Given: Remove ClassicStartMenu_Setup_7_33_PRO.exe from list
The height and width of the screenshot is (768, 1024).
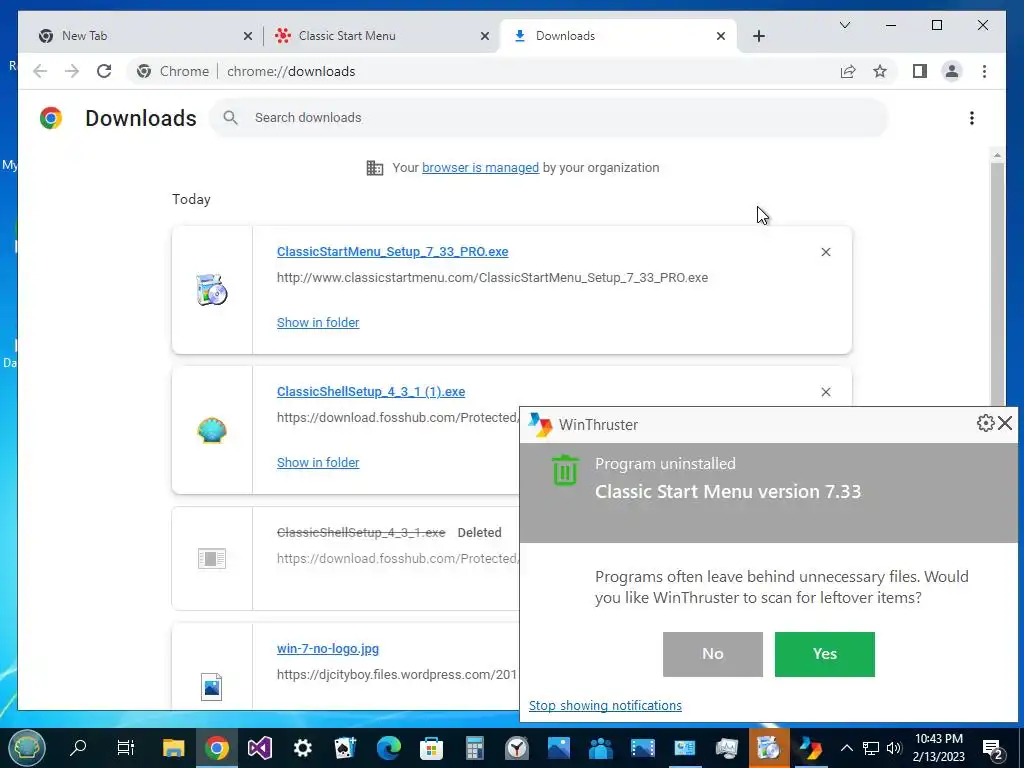Looking at the screenshot, I should point(825,252).
